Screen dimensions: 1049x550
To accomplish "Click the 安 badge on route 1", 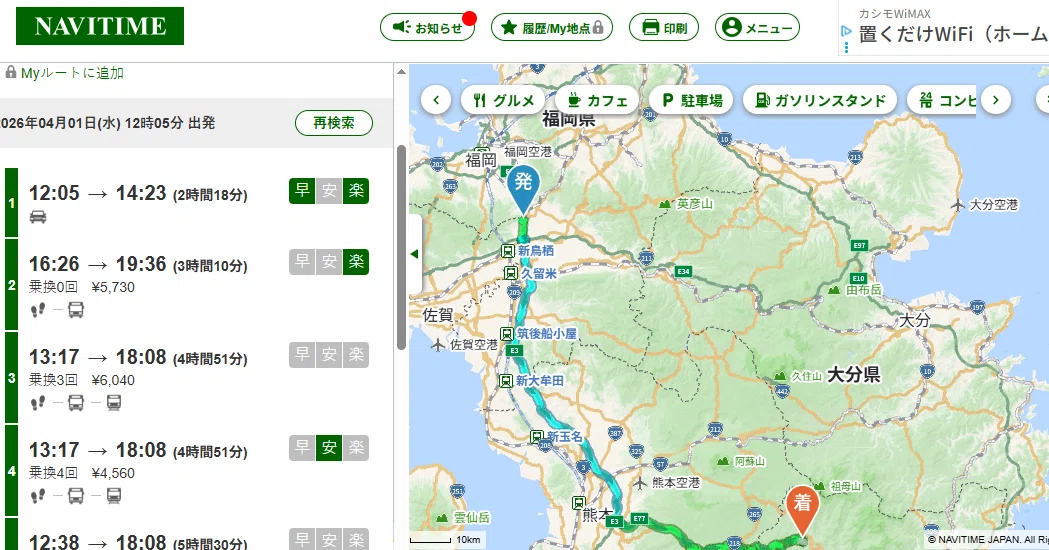I will tap(329, 191).
